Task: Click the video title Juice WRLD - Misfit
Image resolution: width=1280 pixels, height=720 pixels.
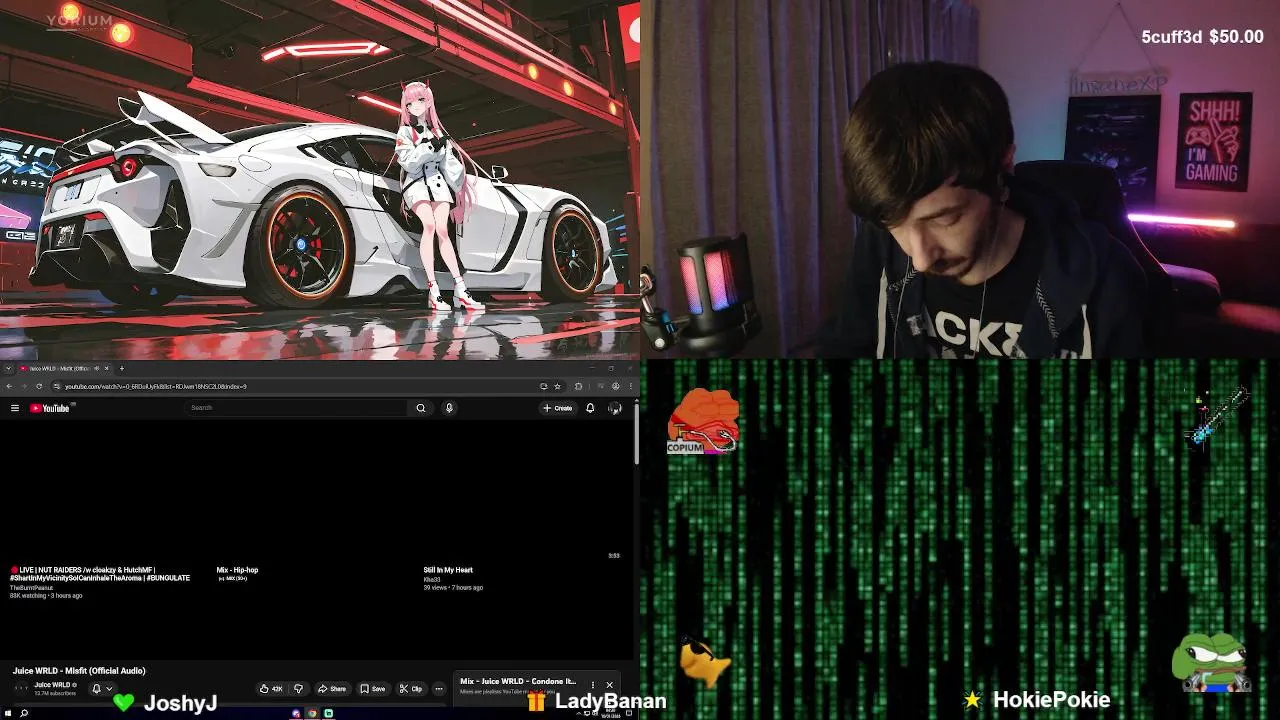Action: [79, 671]
